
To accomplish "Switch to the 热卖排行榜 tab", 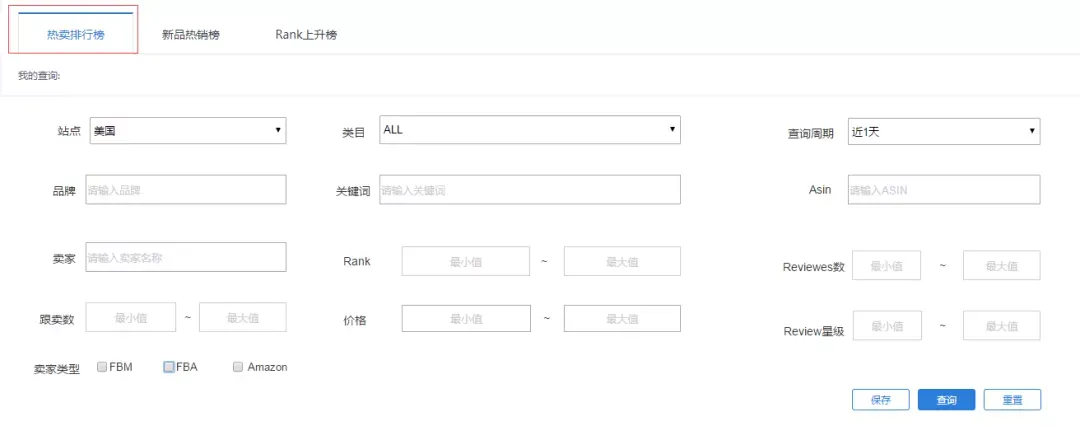I will (x=75, y=34).
